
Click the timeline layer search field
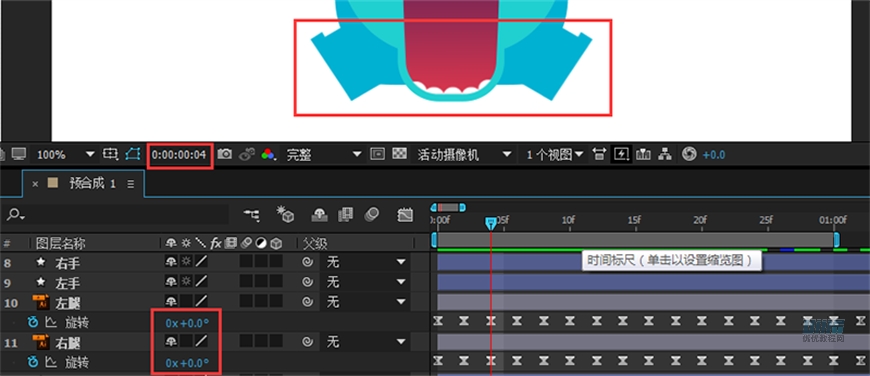[x=118, y=215]
